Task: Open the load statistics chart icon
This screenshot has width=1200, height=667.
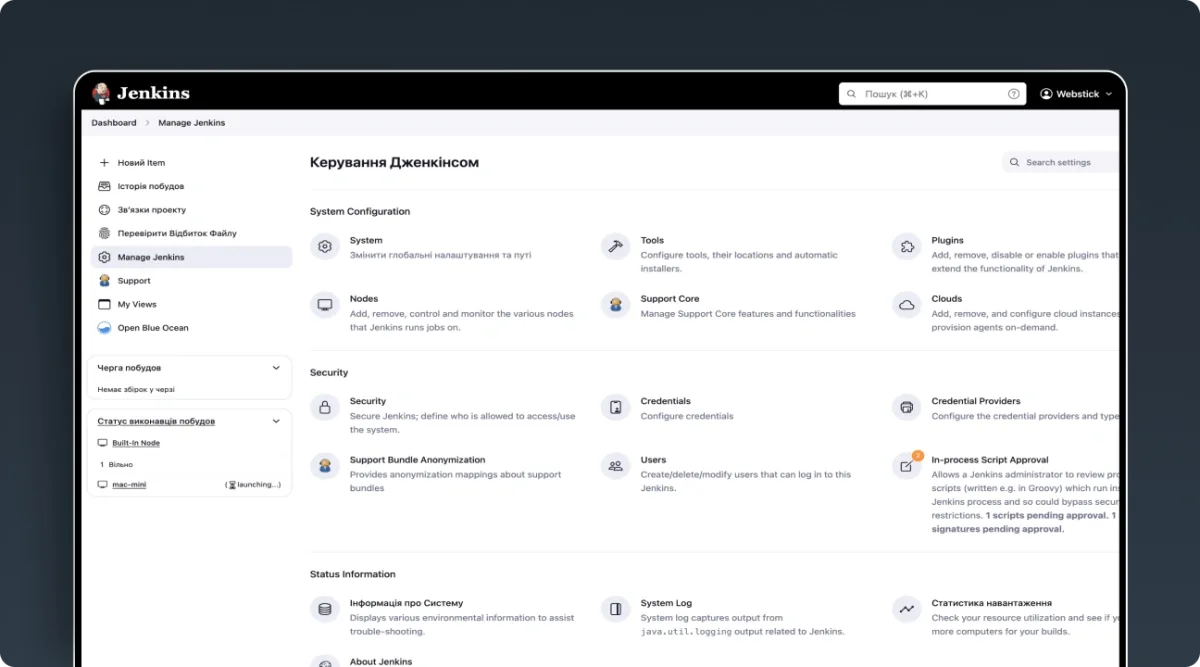Action: pos(907,609)
